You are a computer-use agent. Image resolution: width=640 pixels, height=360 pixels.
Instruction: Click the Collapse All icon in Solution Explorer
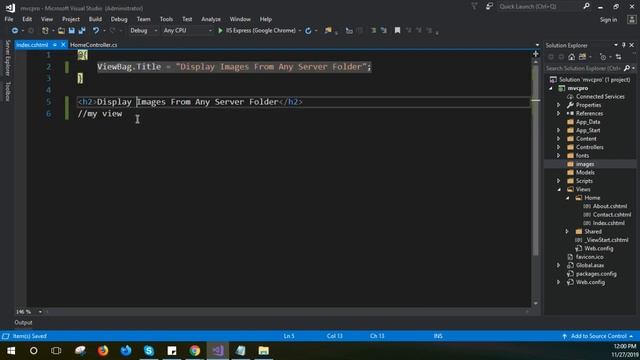618,57
